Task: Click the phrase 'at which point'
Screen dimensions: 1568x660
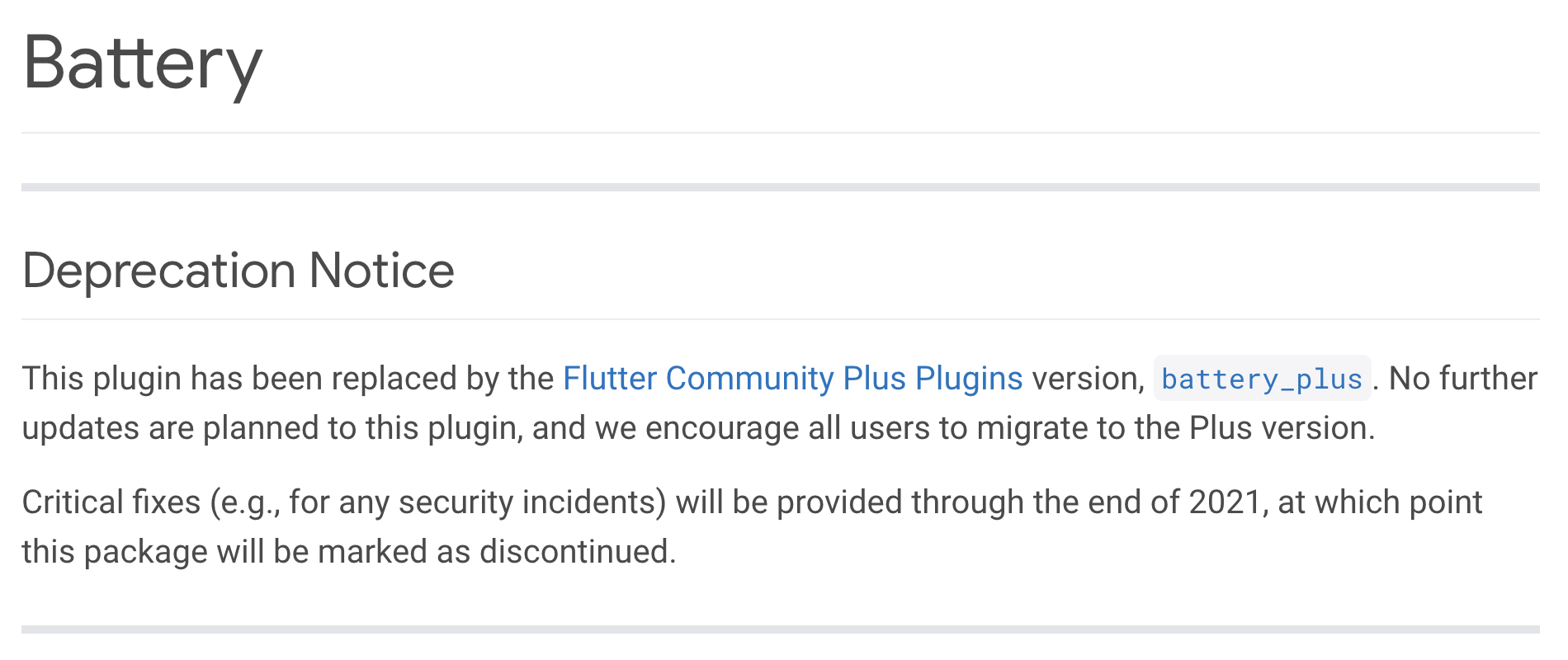Action: coord(1380,502)
